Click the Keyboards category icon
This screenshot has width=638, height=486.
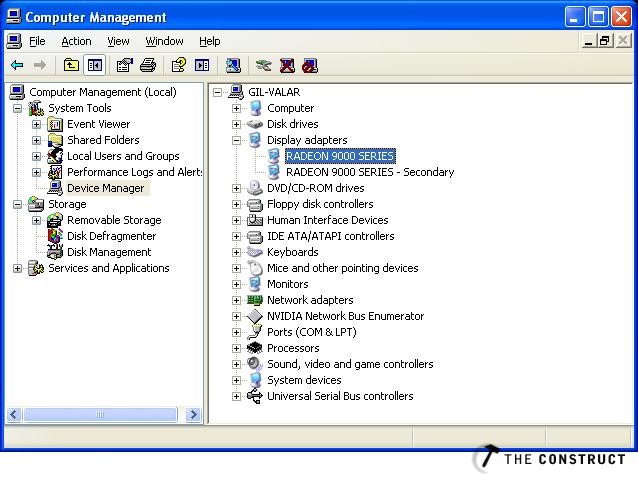pos(255,252)
